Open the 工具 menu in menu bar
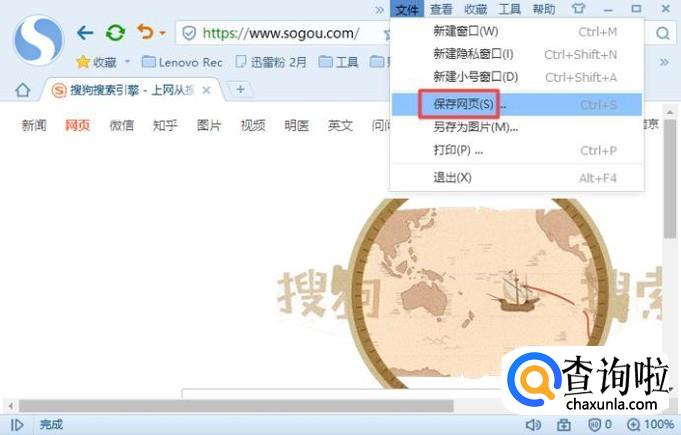Screen dimensions: 681x435 point(509,9)
